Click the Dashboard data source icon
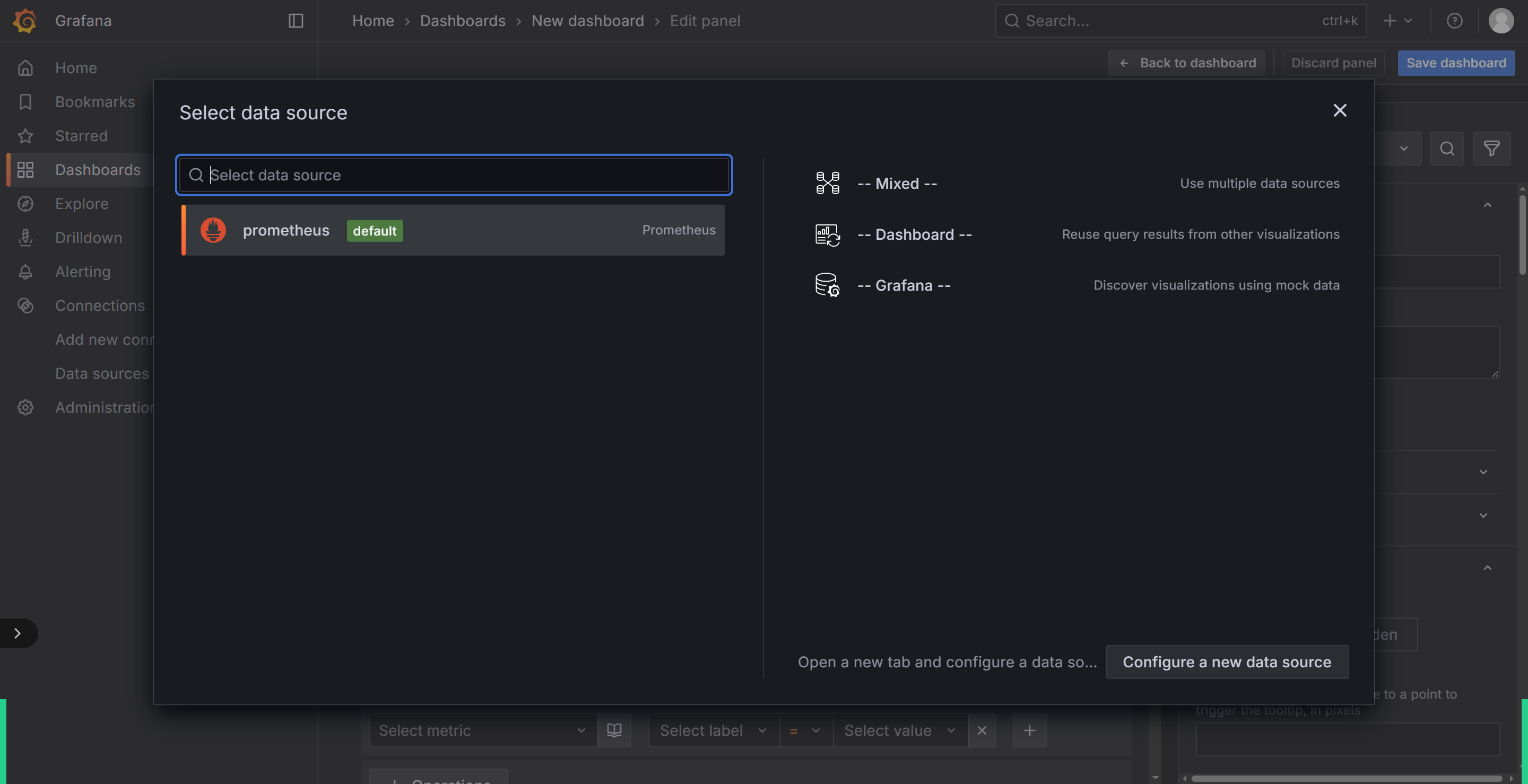Screen dimensions: 1528x784 [x=828, y=234]
